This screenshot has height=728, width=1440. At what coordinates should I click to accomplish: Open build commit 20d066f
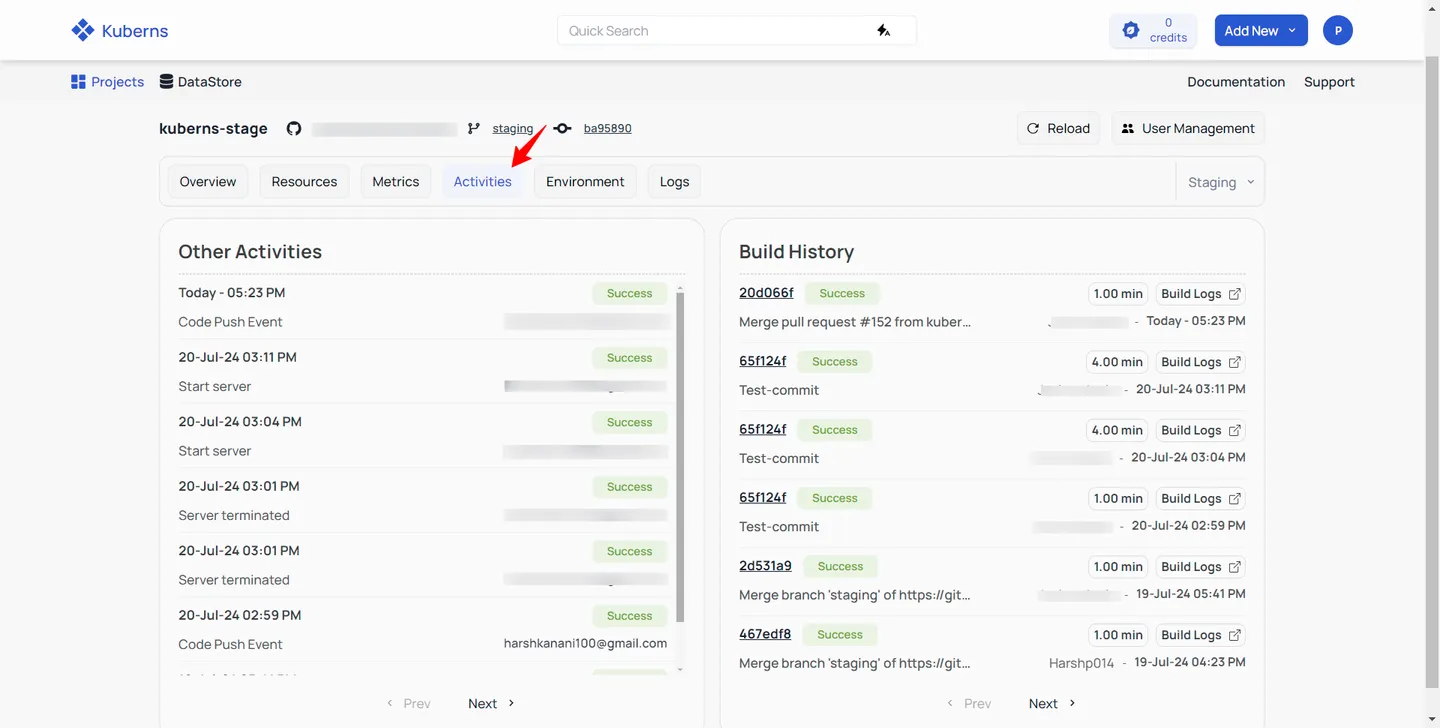(x=766, y=293)
